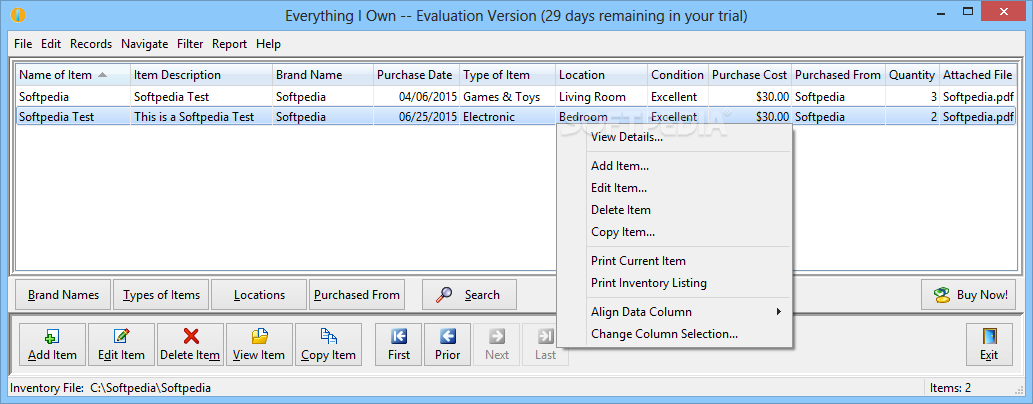Click the Buy Now! button
Screen dimensions: 1033x404
(968, 295)
